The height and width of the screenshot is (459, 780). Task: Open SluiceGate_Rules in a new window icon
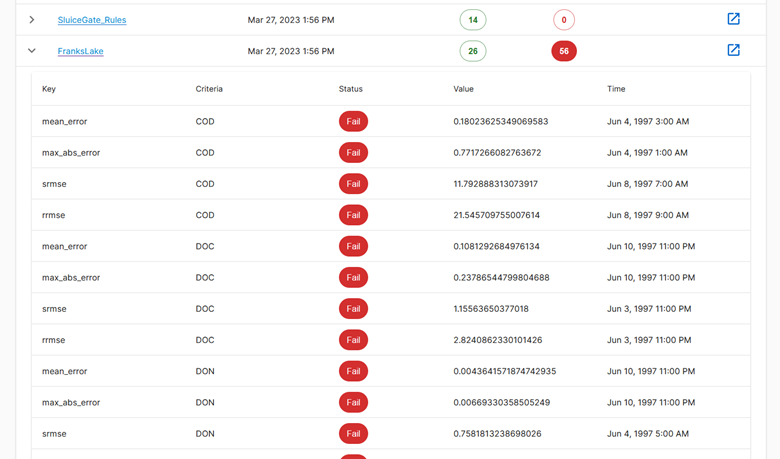tap(733, 19)
